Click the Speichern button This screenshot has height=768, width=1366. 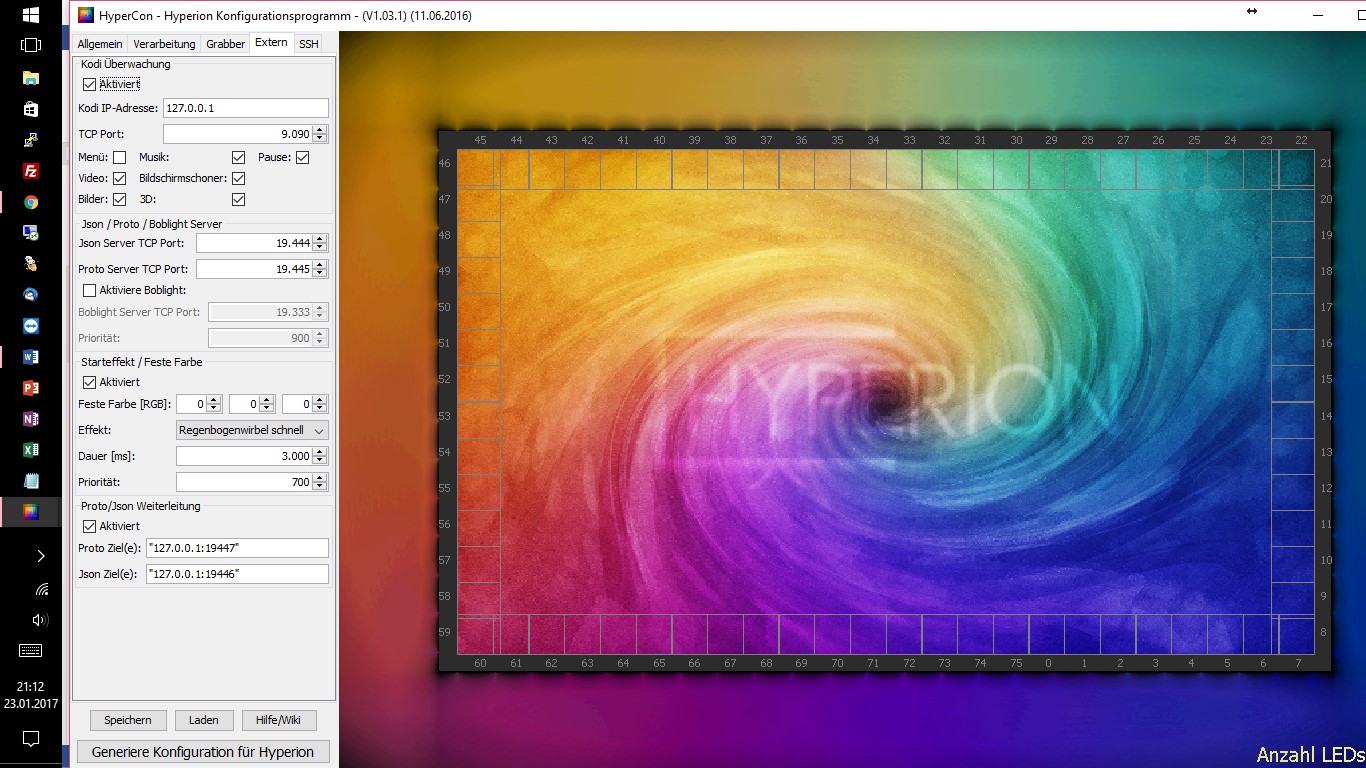pos(128,720)
